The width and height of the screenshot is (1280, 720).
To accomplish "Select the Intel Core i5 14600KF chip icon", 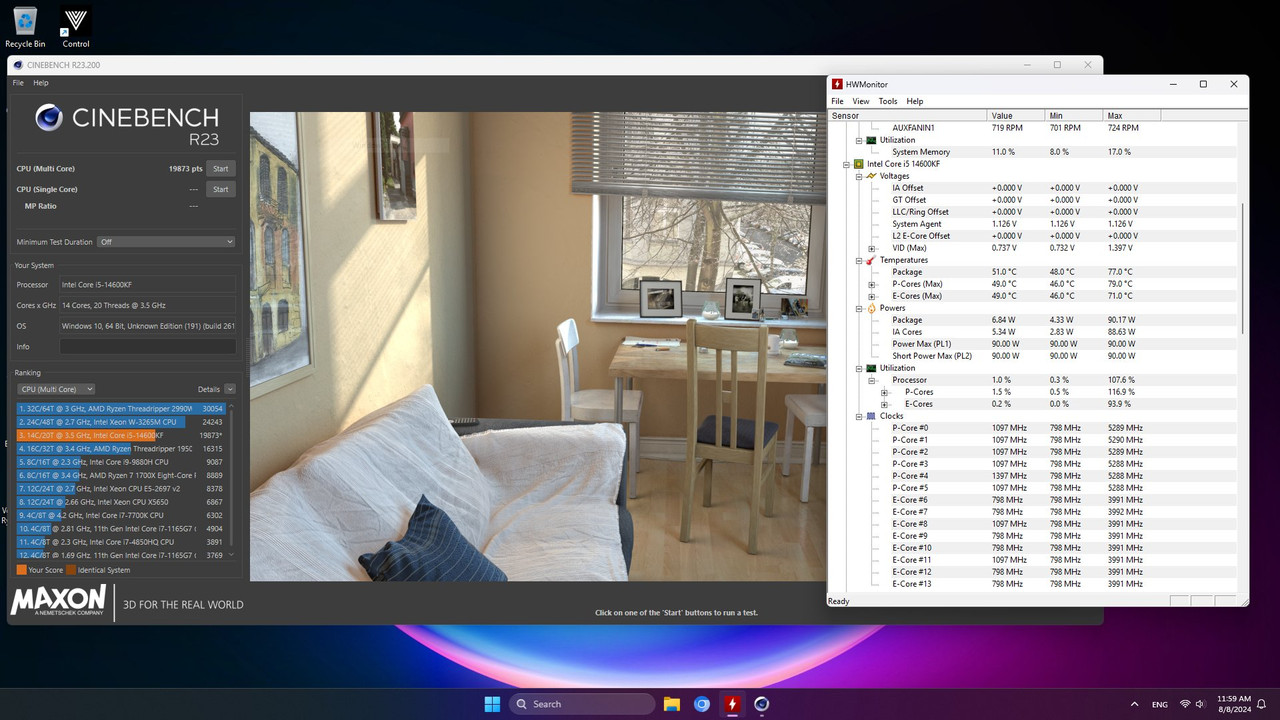I will (x=858, y=164).
